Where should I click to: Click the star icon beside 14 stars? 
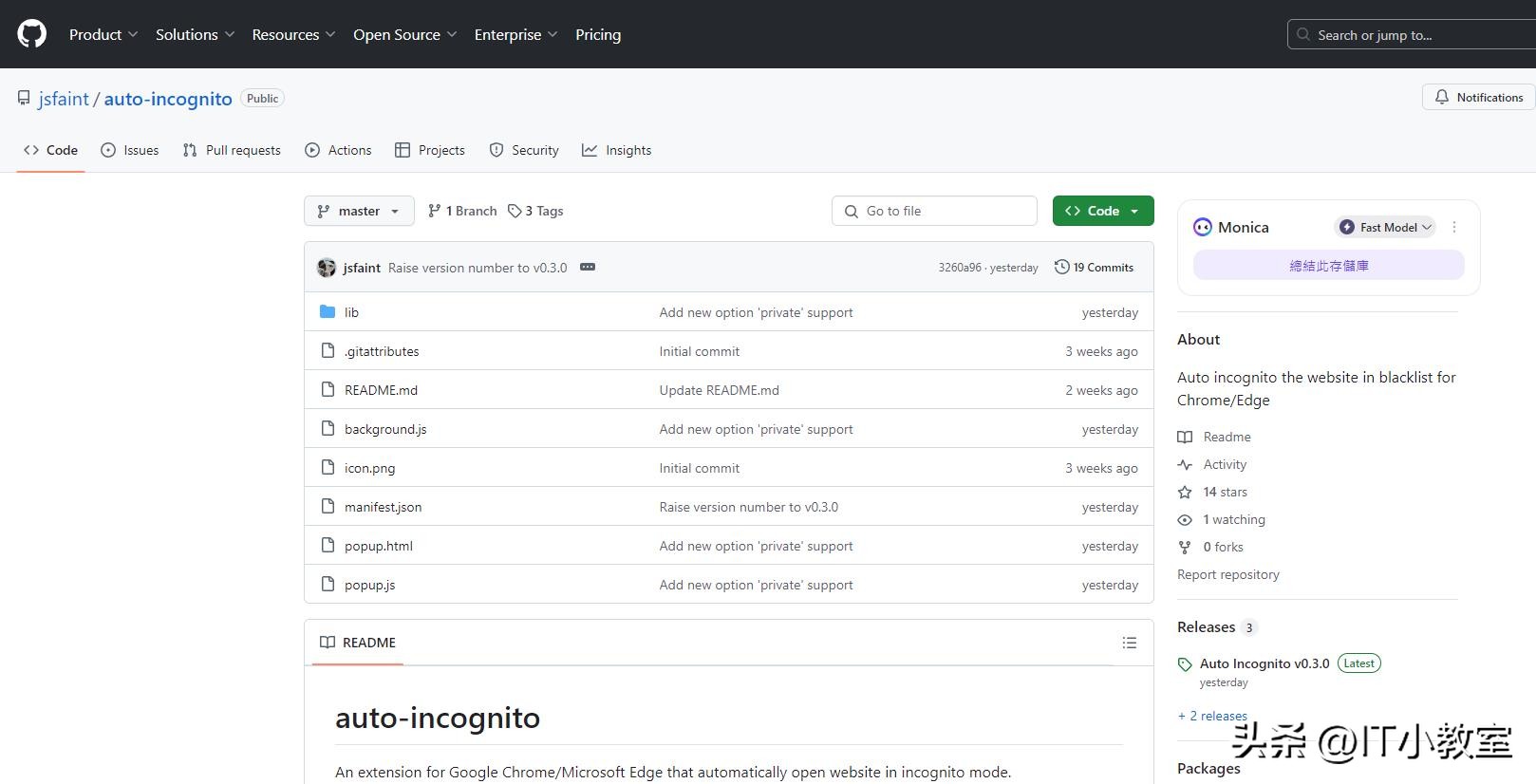tap(1185, 492)
